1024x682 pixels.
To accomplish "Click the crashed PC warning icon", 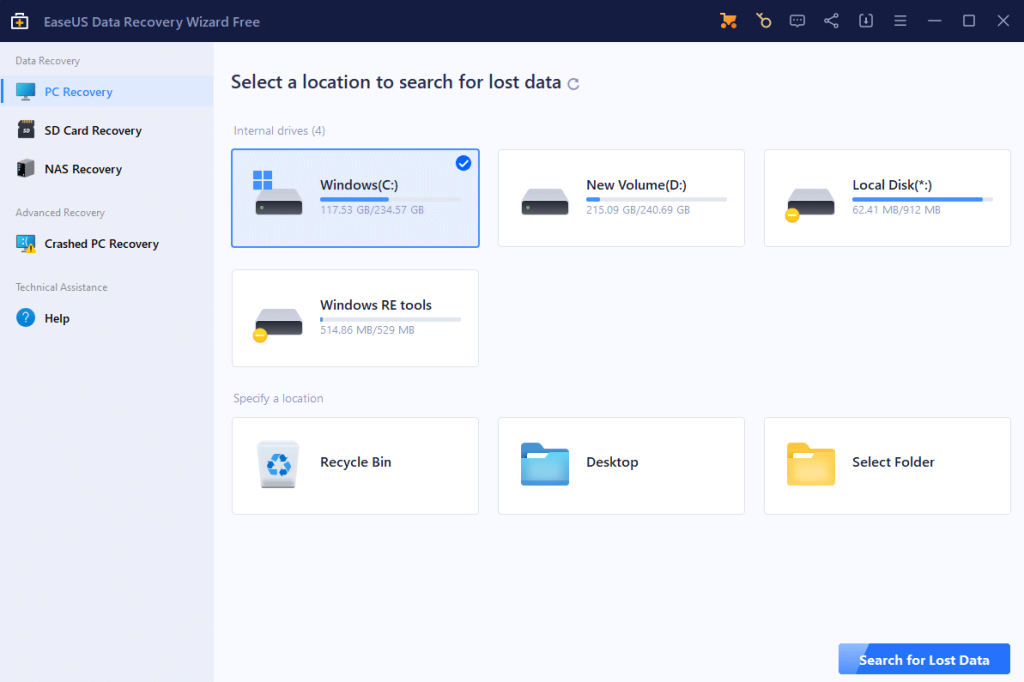I will 25,244.
